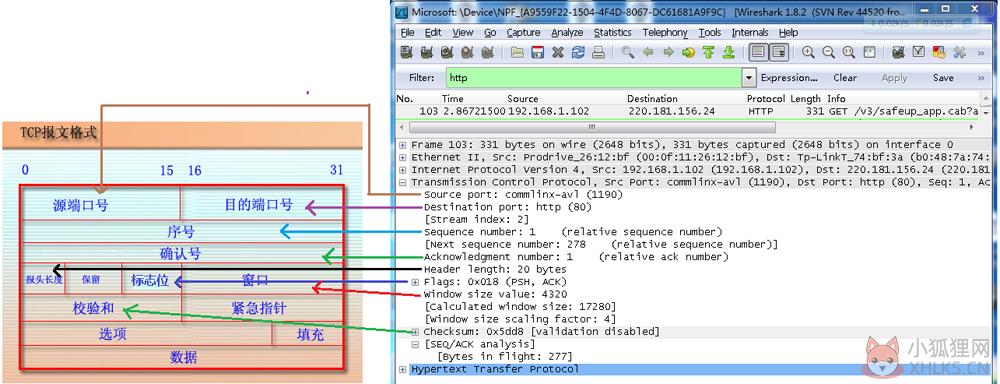Expand Flags 0x018 node
The width and height of the screenshot is (1000, 384).
(x=415, y=282)
